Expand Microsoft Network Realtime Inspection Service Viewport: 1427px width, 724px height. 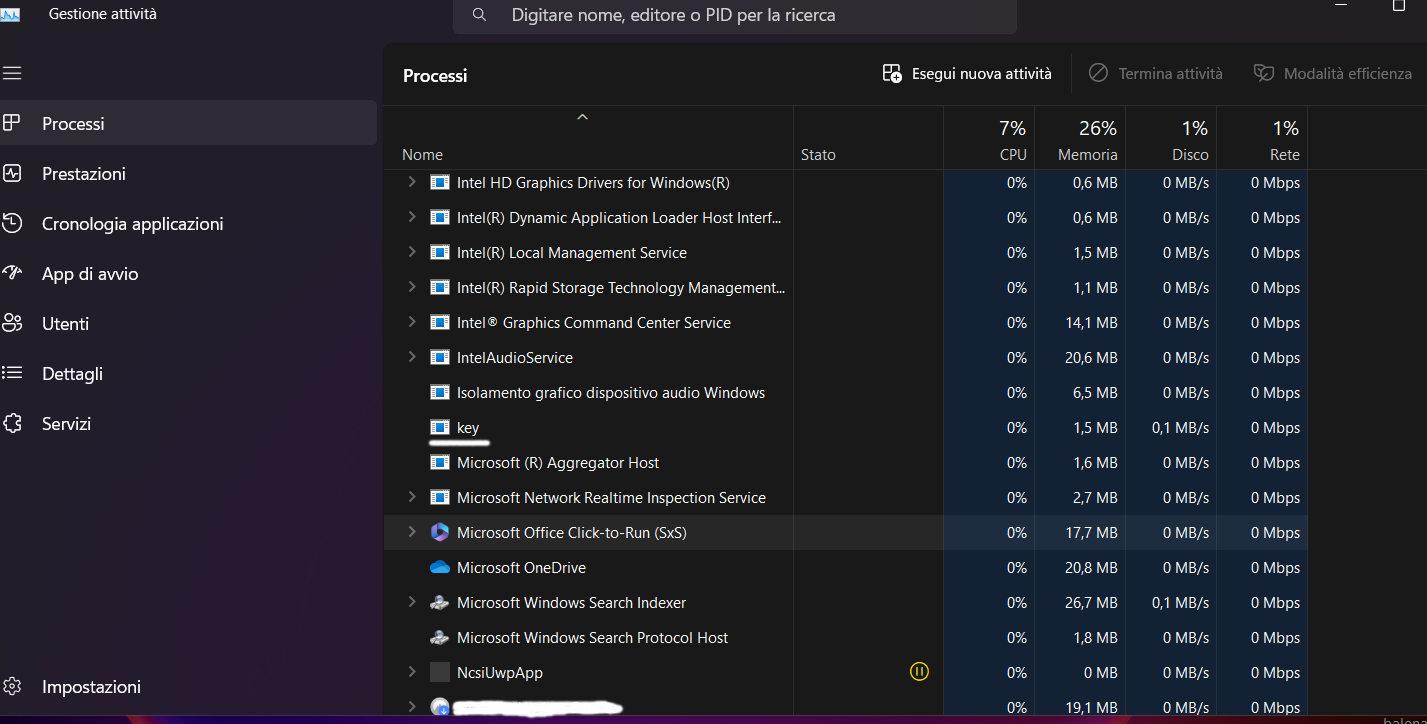[411, 497]
